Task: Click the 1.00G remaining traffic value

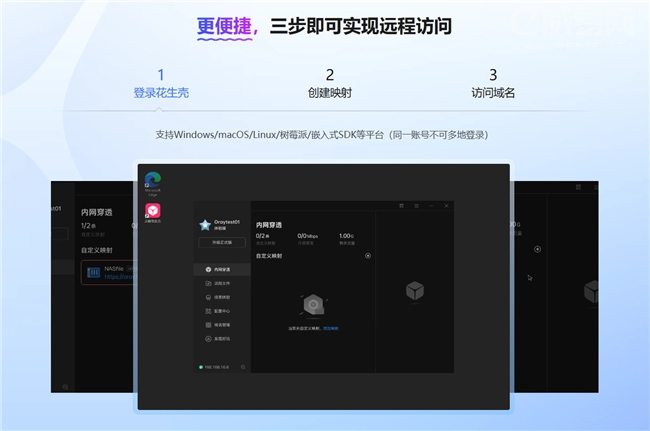Action: (x=347, y=236)
